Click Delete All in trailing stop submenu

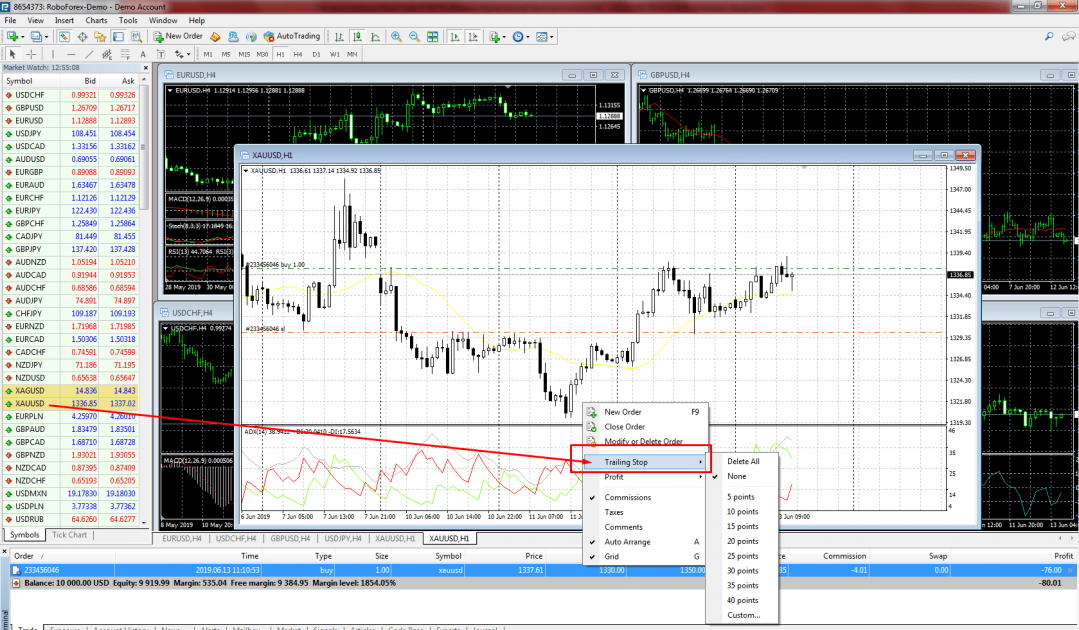743,461
